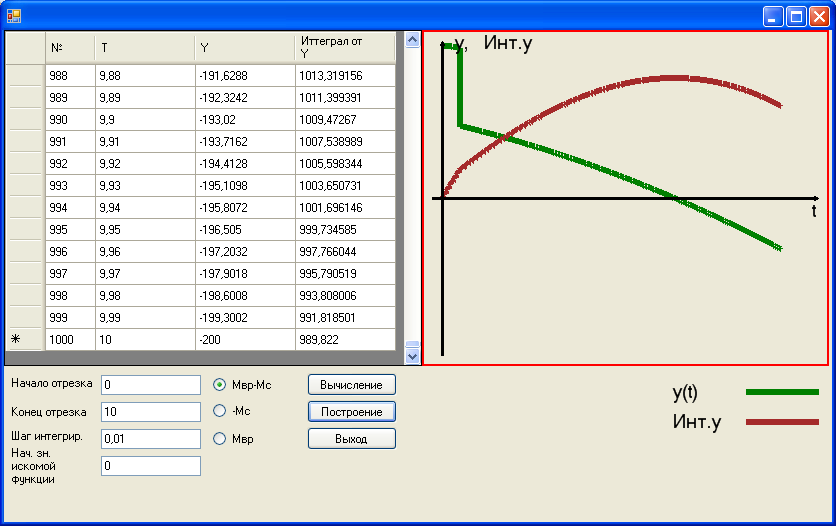The height and width of the screenshot is (526, 836).
Task: Select the -Мс radio button
Action: point(219,411)
